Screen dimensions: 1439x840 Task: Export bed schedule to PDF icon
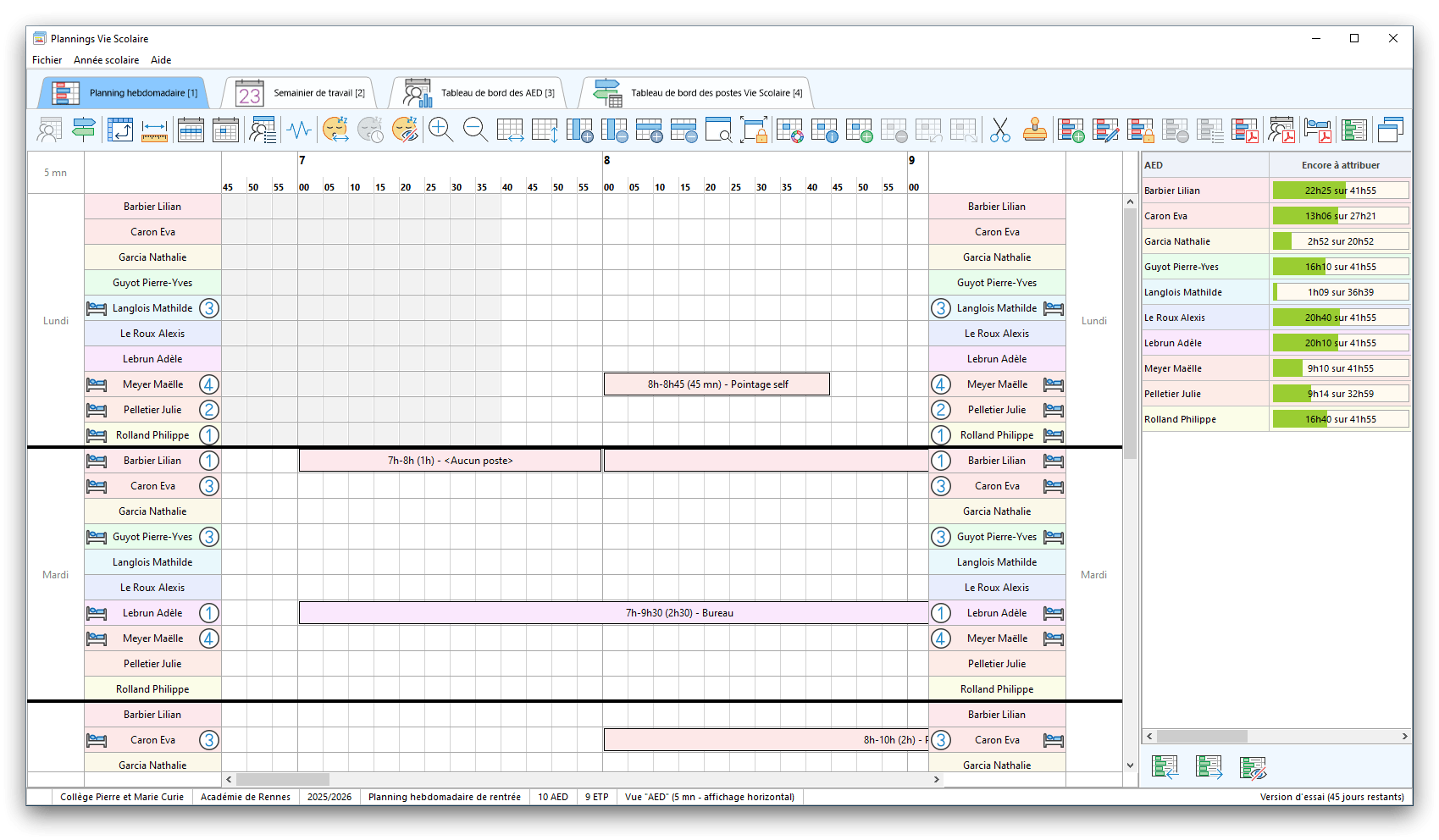click(x=1317, y=130)
